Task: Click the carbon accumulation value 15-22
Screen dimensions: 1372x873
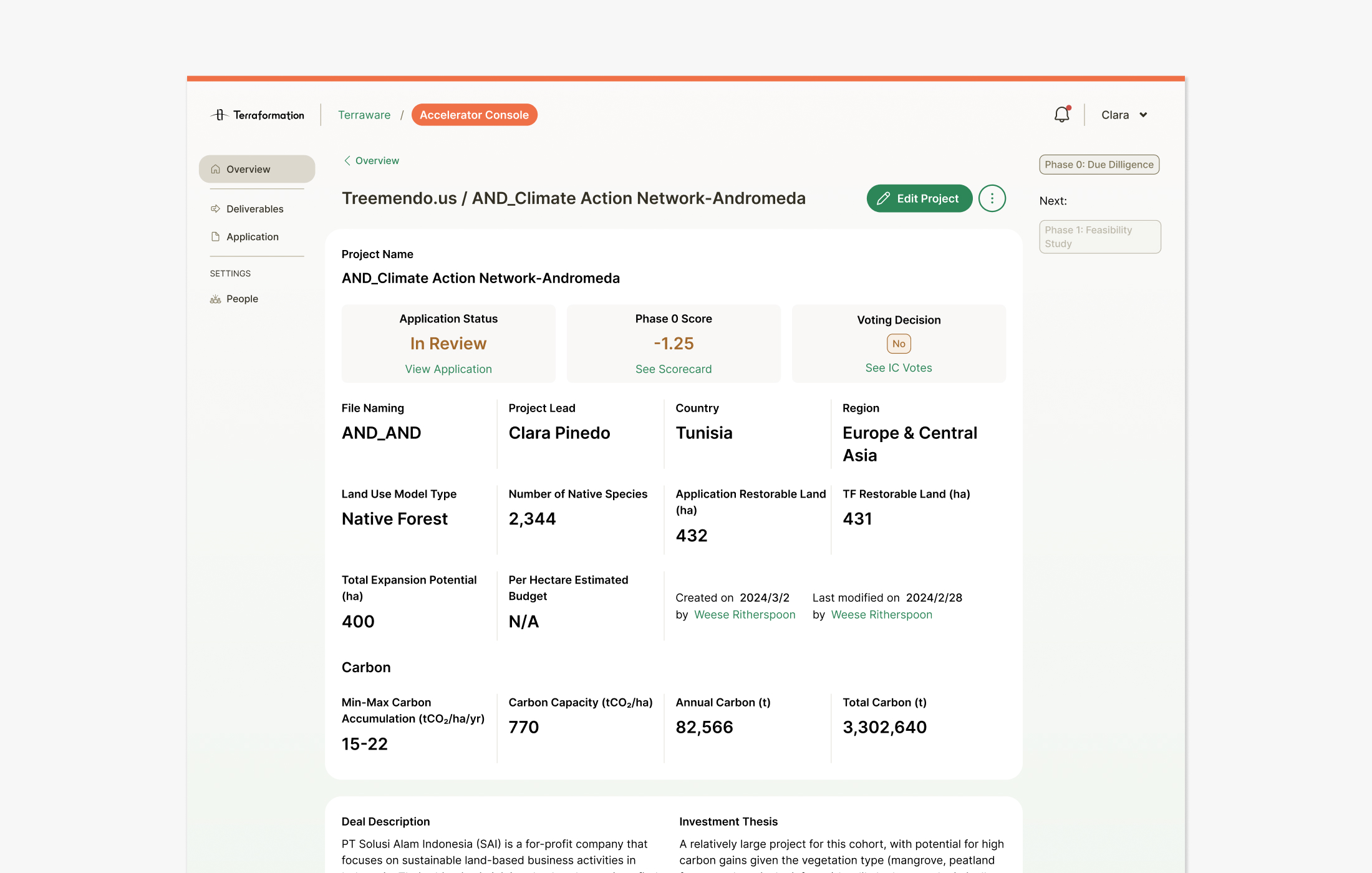Action: pyautogui.click(x=365, y=744)
